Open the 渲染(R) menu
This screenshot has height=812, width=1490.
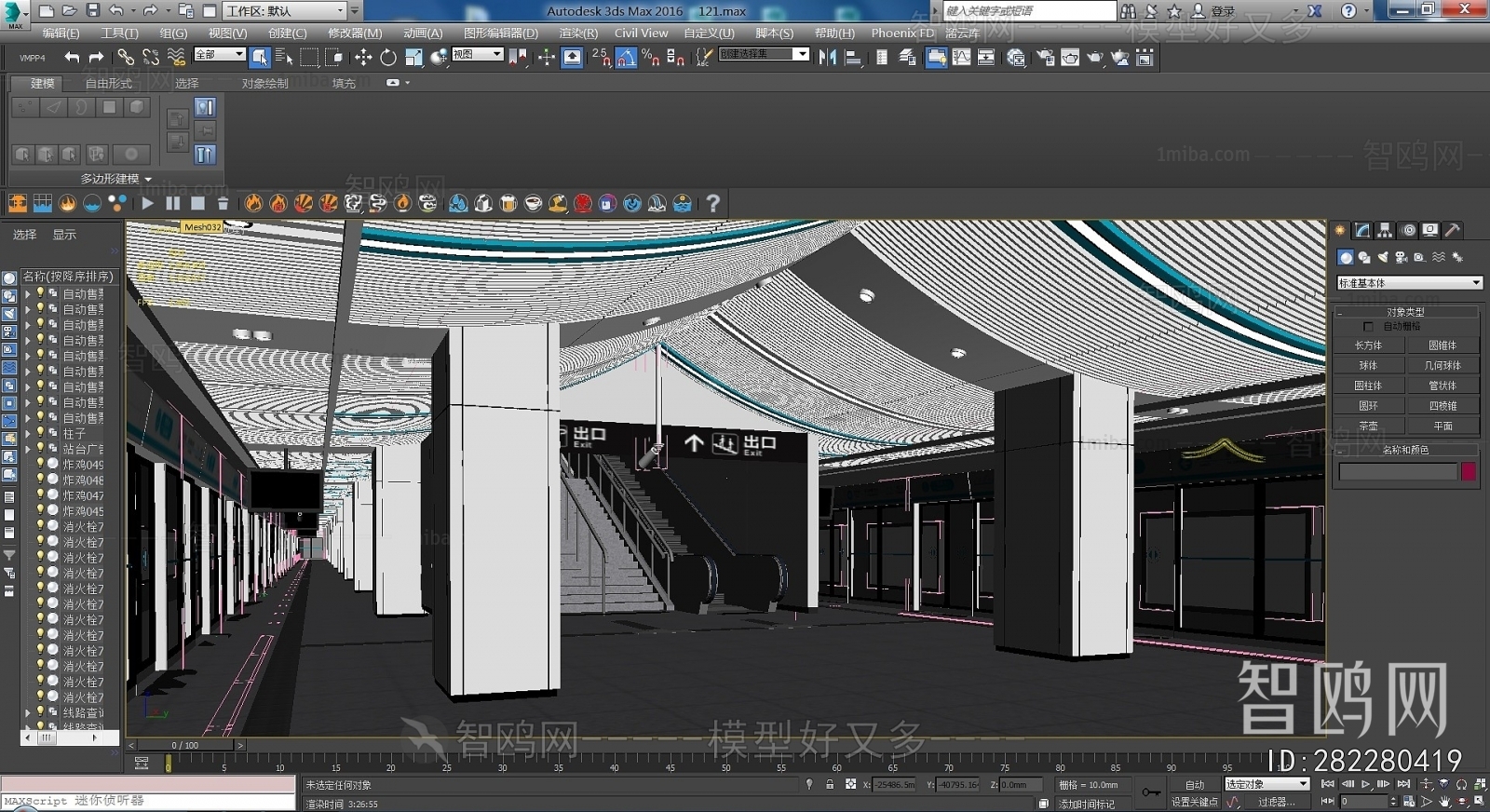[577, 33]
